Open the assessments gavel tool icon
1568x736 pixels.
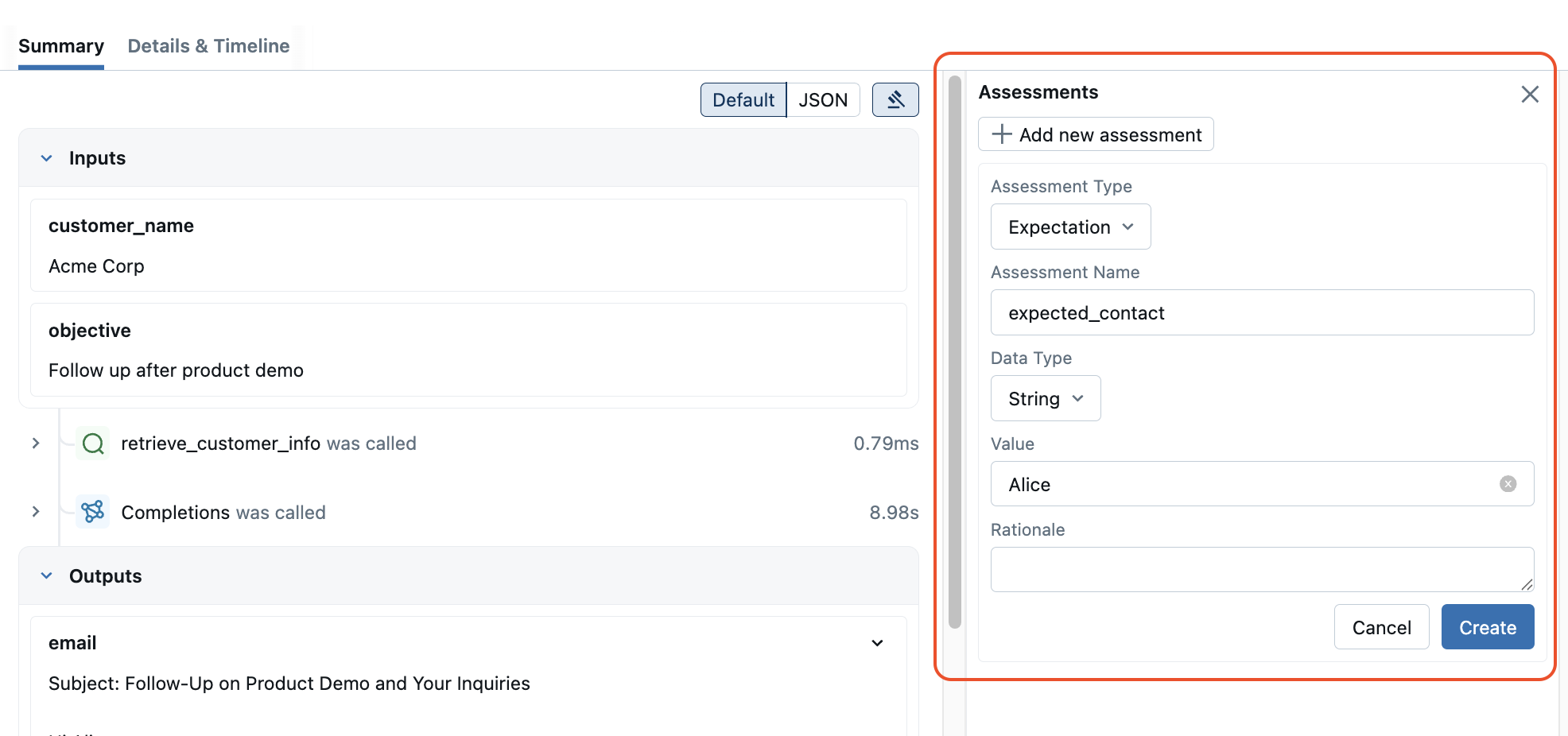[x=895, y=99]
